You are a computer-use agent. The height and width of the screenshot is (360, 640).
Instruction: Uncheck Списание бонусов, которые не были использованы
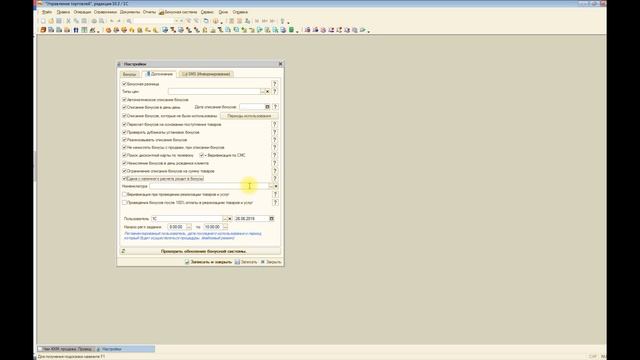coord(124,116)
